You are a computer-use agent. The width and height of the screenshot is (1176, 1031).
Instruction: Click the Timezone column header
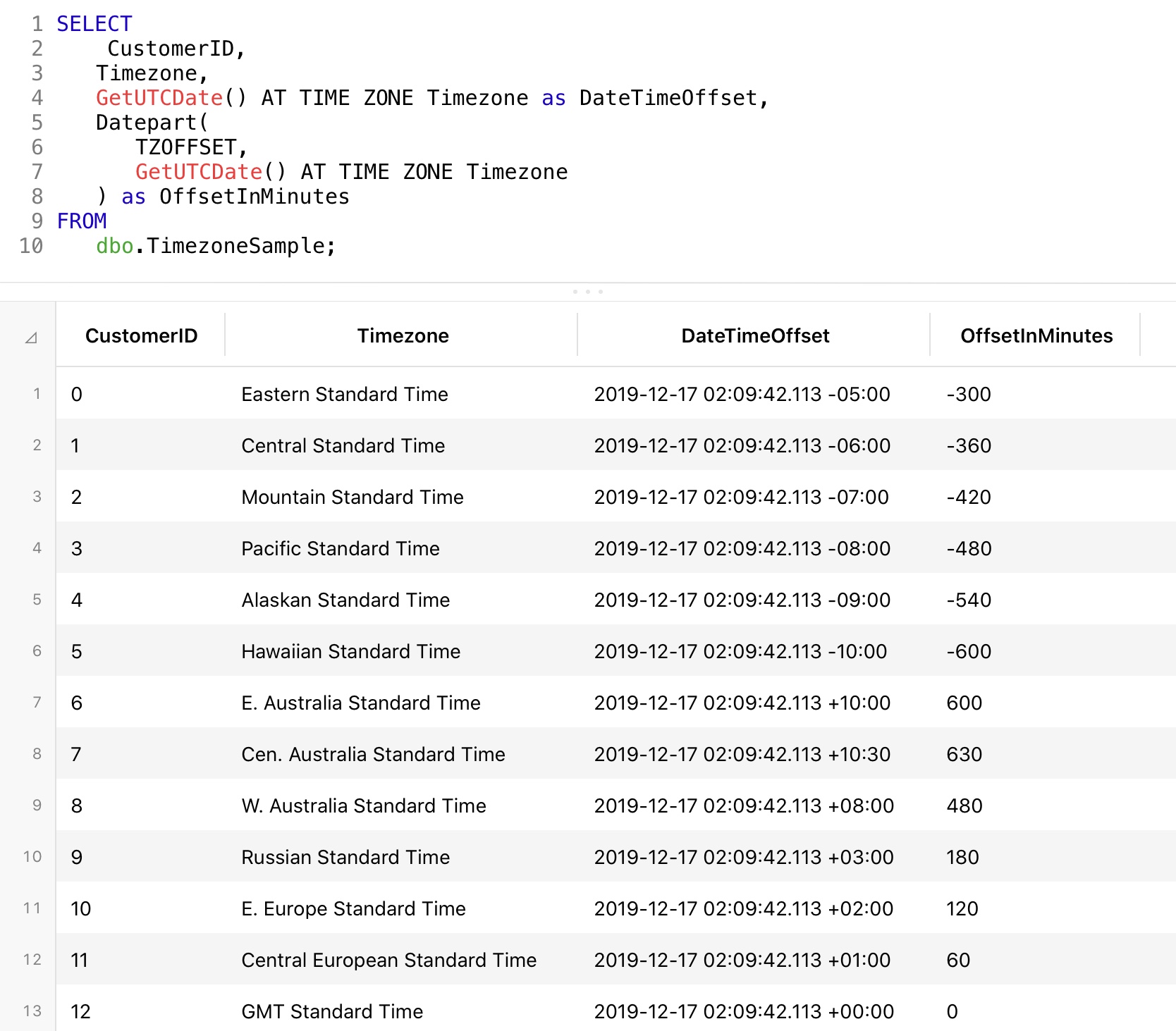click(x=403, y=335)
